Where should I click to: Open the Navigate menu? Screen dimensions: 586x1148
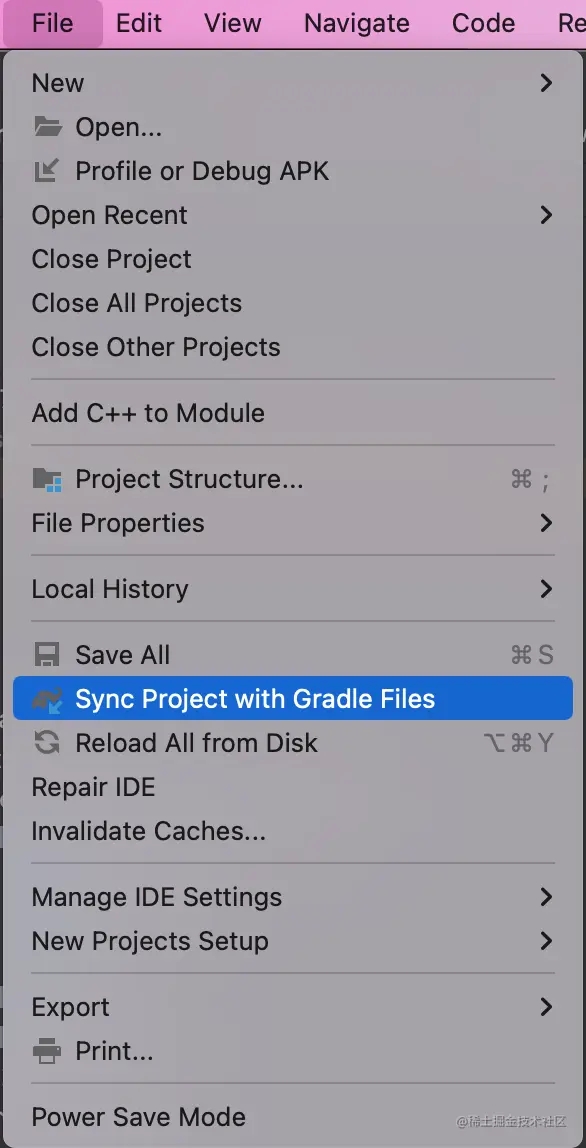356,23
